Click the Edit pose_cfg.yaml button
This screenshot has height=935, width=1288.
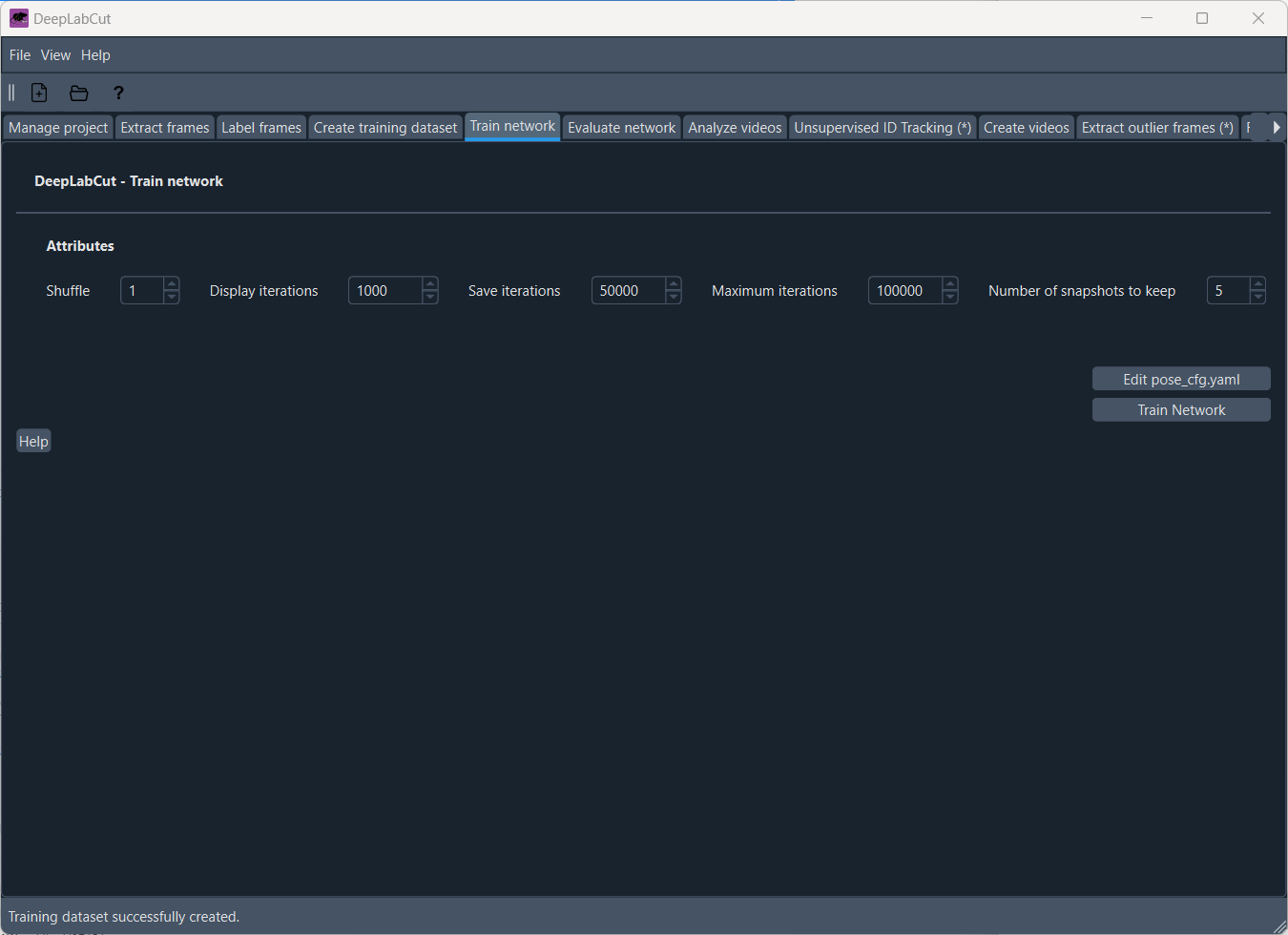tap(1181, 379)
